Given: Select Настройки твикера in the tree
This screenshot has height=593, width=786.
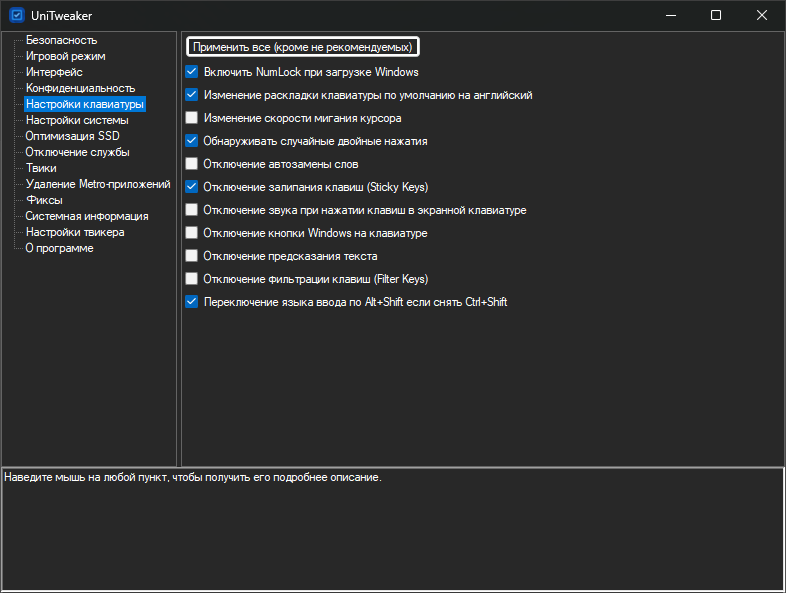Looking at the screenshot, I should (75, 232).
